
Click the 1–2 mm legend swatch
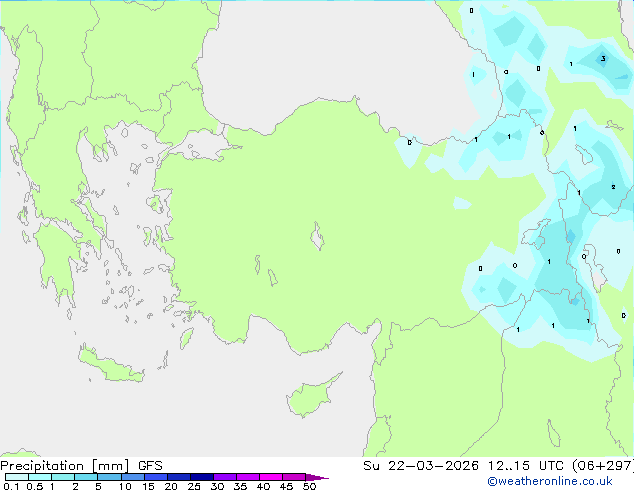tap(63, 477)
